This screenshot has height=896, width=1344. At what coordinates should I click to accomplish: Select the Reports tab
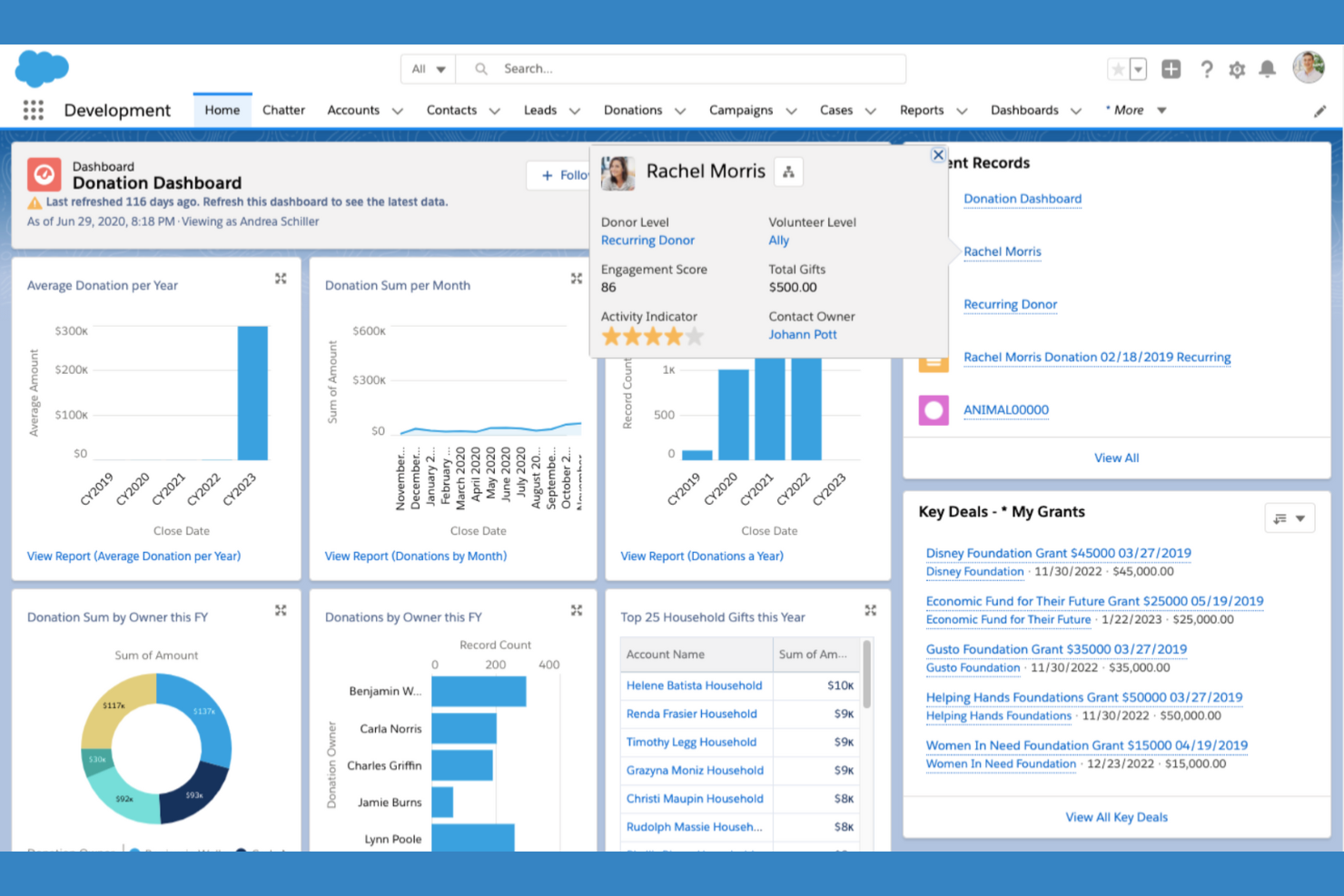[x=921, y=110]
